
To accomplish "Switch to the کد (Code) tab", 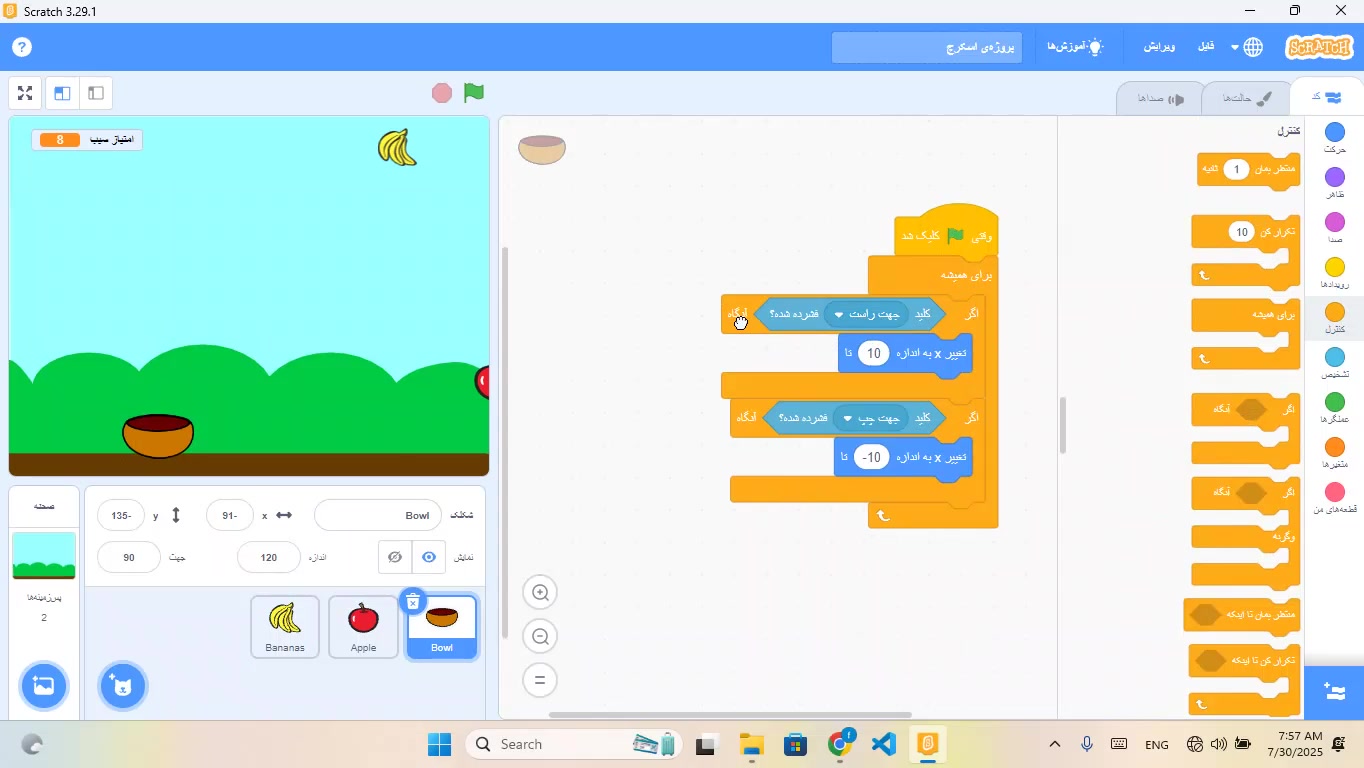I will (1327, 97).
